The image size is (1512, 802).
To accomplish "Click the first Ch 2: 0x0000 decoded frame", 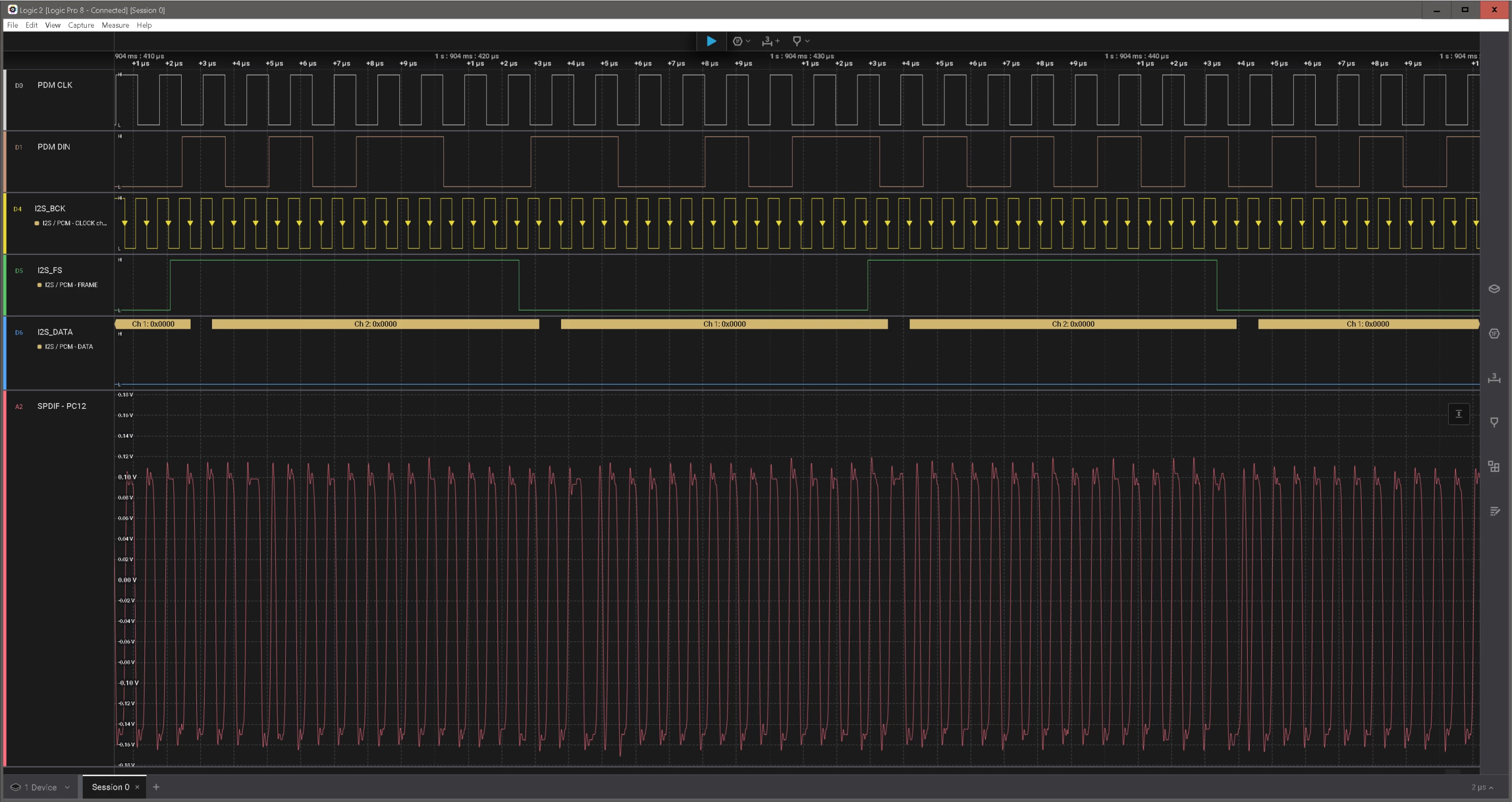I will pyautogui.click(x=375, y=324).
